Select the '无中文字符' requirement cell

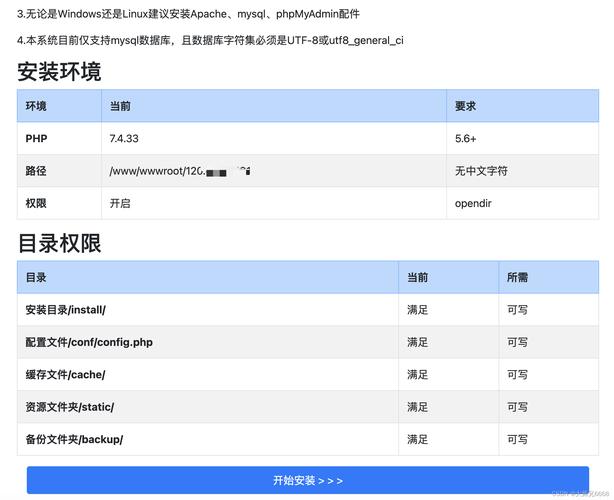(x=481, y=171)
